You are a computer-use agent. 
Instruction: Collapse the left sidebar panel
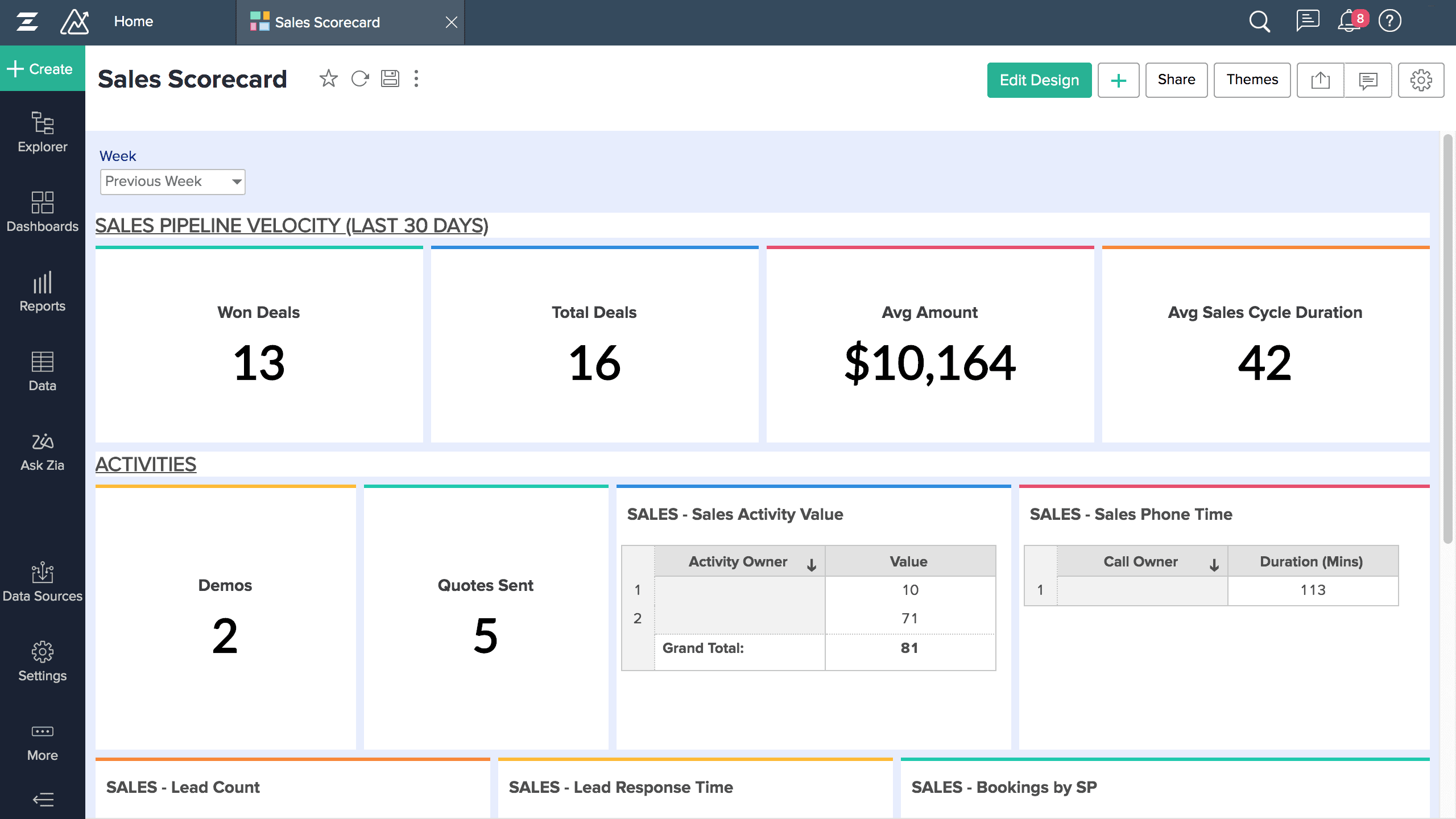point(43,800)
